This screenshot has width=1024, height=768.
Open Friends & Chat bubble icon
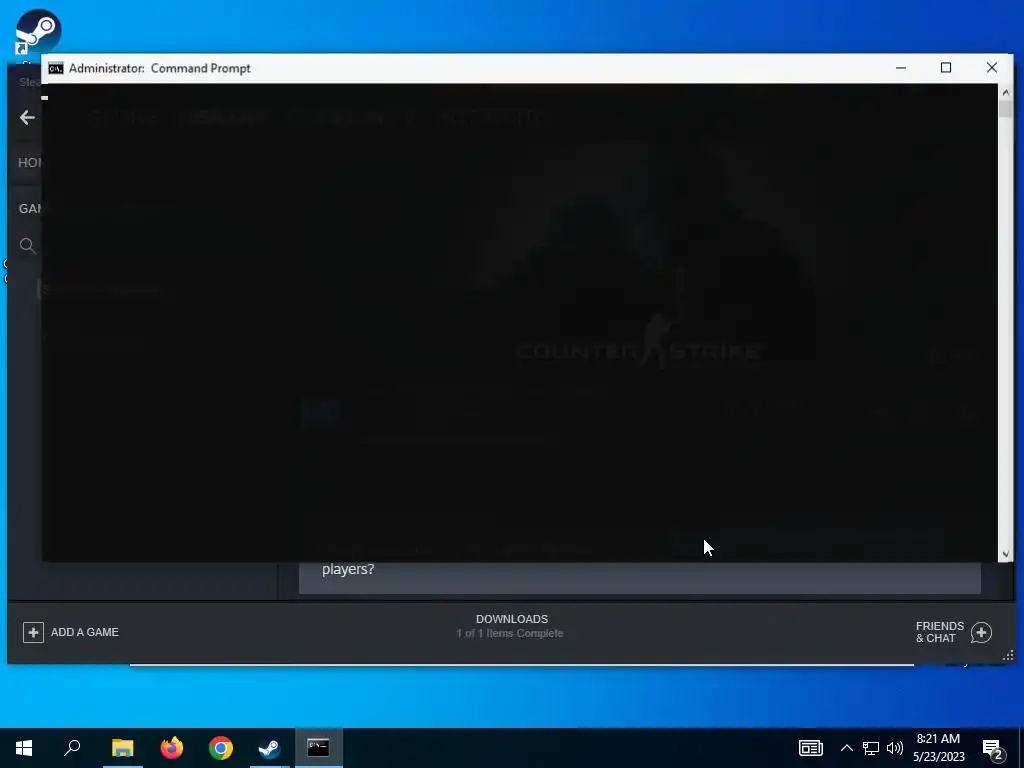(x=981, y=632)
